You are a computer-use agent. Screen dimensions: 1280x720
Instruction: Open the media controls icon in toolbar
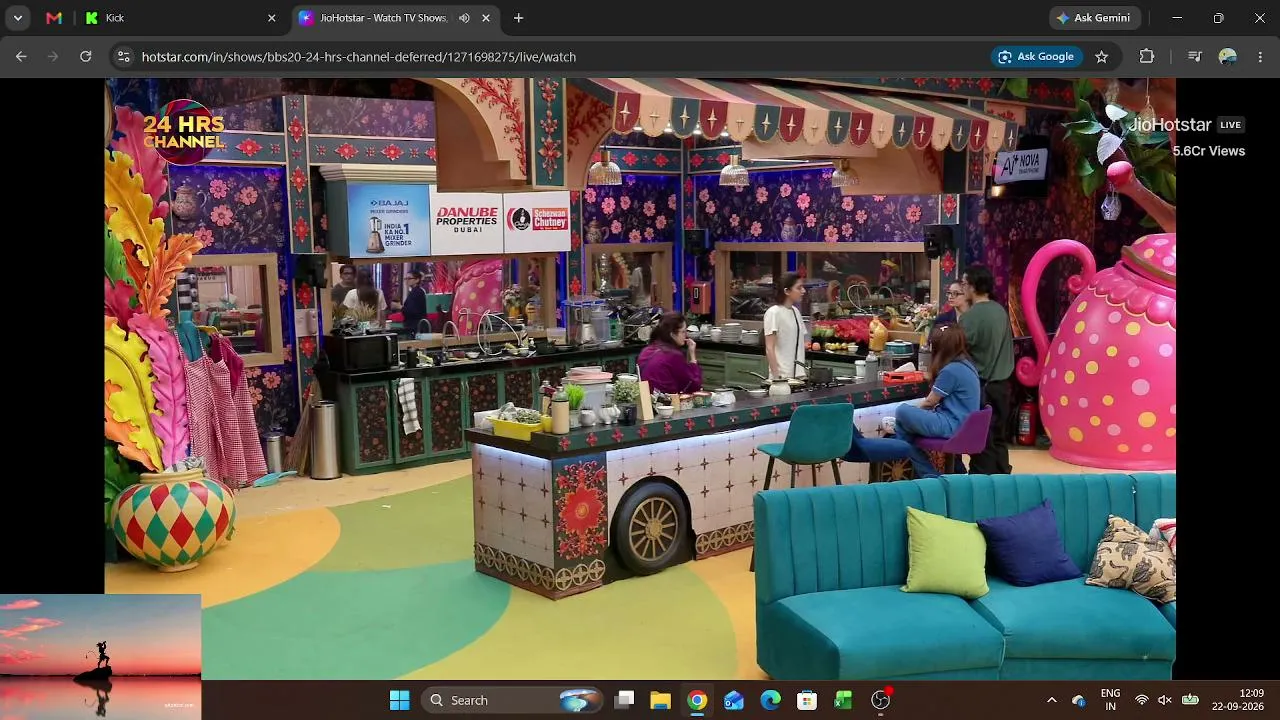click(x=1194, y=57)
